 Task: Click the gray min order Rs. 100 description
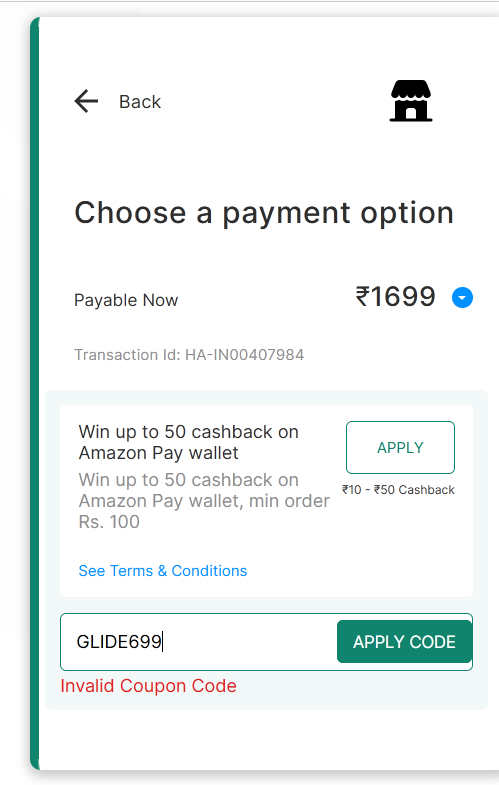tap(204, 501)
